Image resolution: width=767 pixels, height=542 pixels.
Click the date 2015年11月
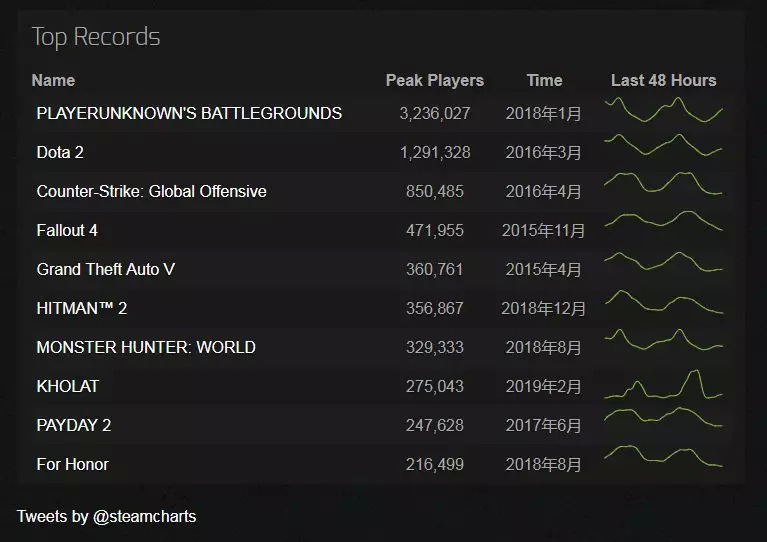(543, 230)
